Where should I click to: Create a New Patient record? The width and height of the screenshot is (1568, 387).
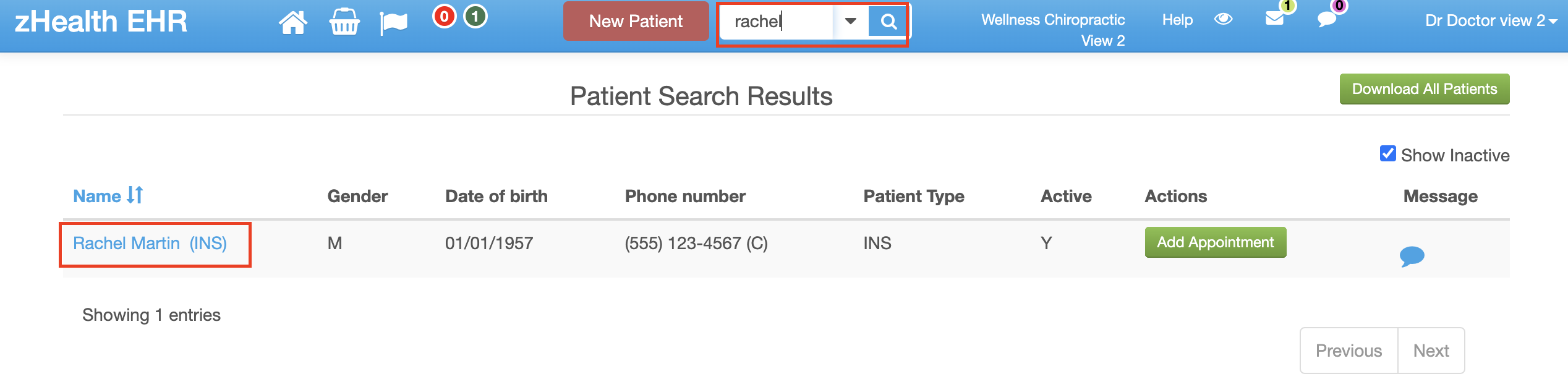pyautogui.click(x=636, y=22)
